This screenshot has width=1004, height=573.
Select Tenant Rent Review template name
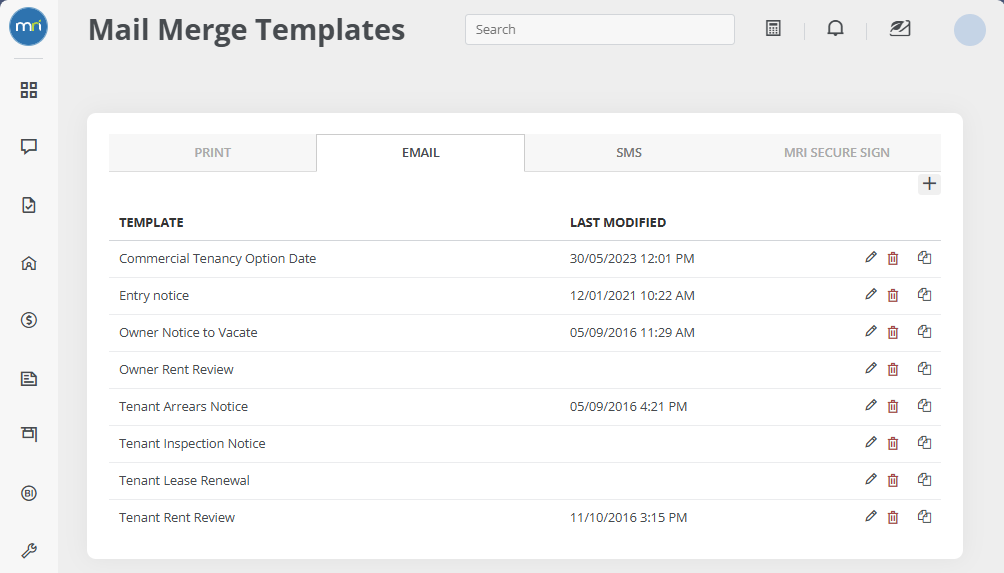pyautogui.click(x=177, y=518)
